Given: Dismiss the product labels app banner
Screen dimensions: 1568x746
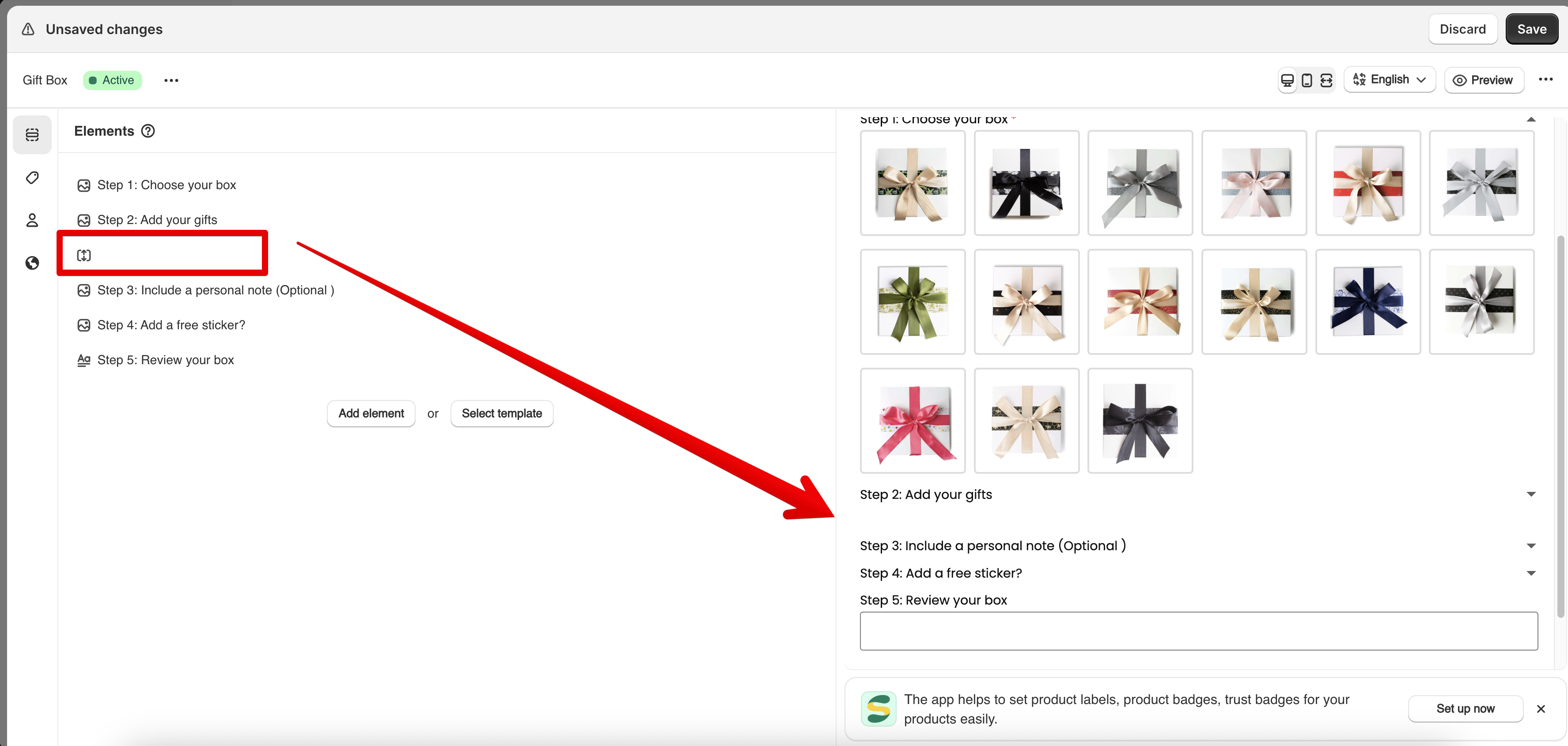Looking at the screenshot, I should (x=1540, y=708).
